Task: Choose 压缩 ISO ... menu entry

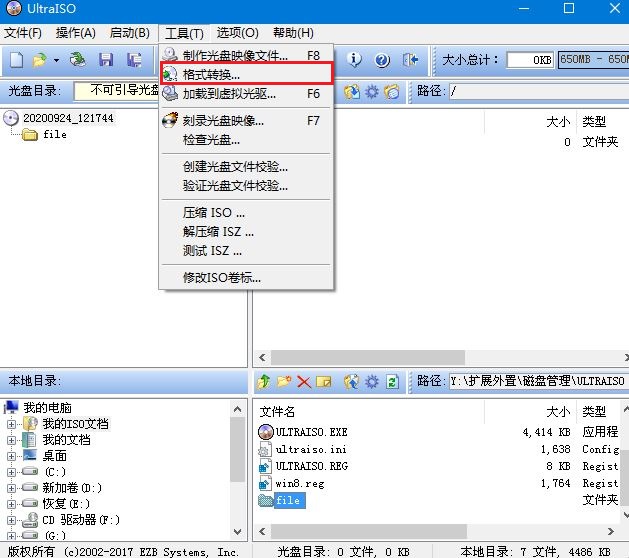Action: click(x=246, y=212)
